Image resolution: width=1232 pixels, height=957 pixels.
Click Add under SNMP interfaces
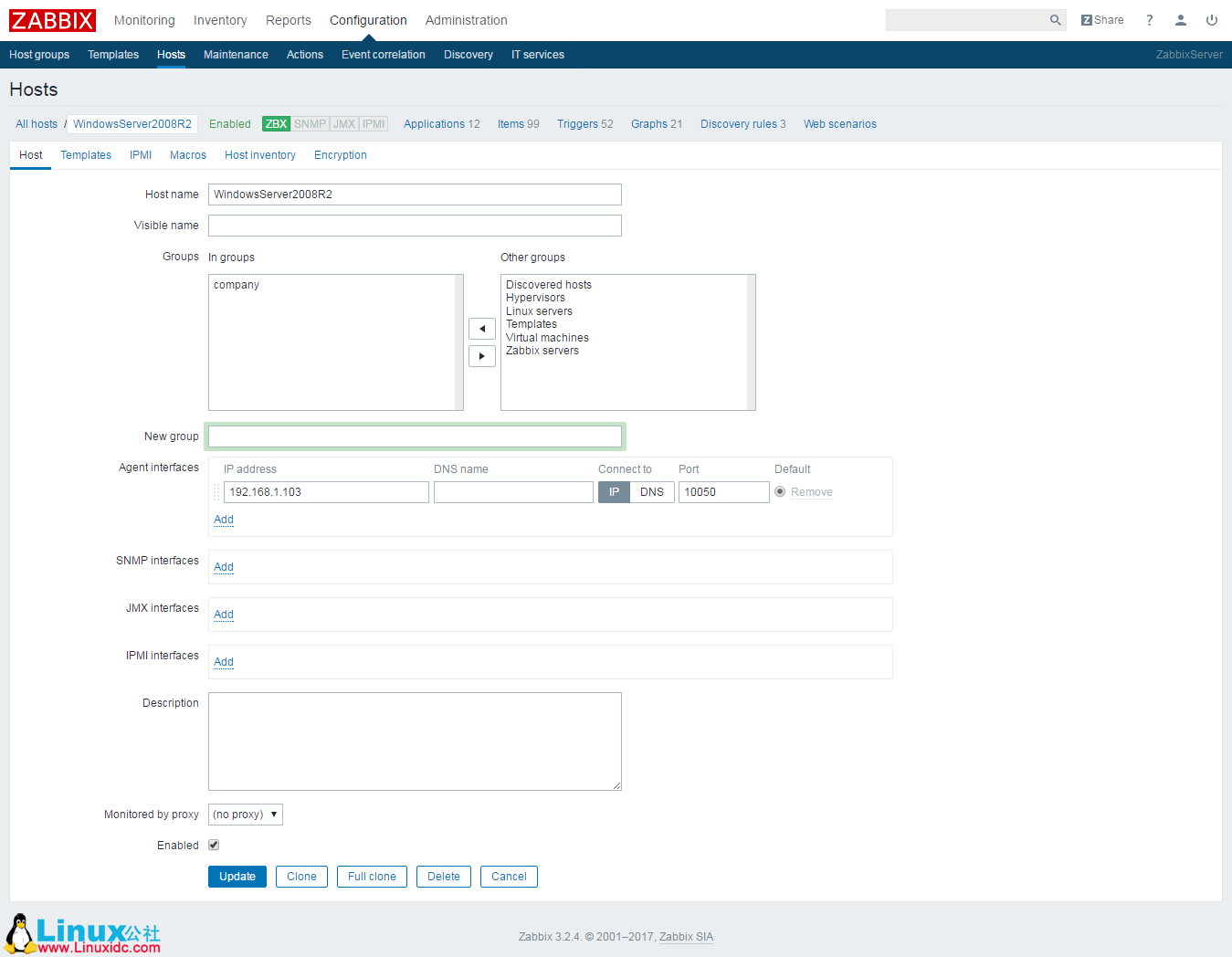point(223,566)
